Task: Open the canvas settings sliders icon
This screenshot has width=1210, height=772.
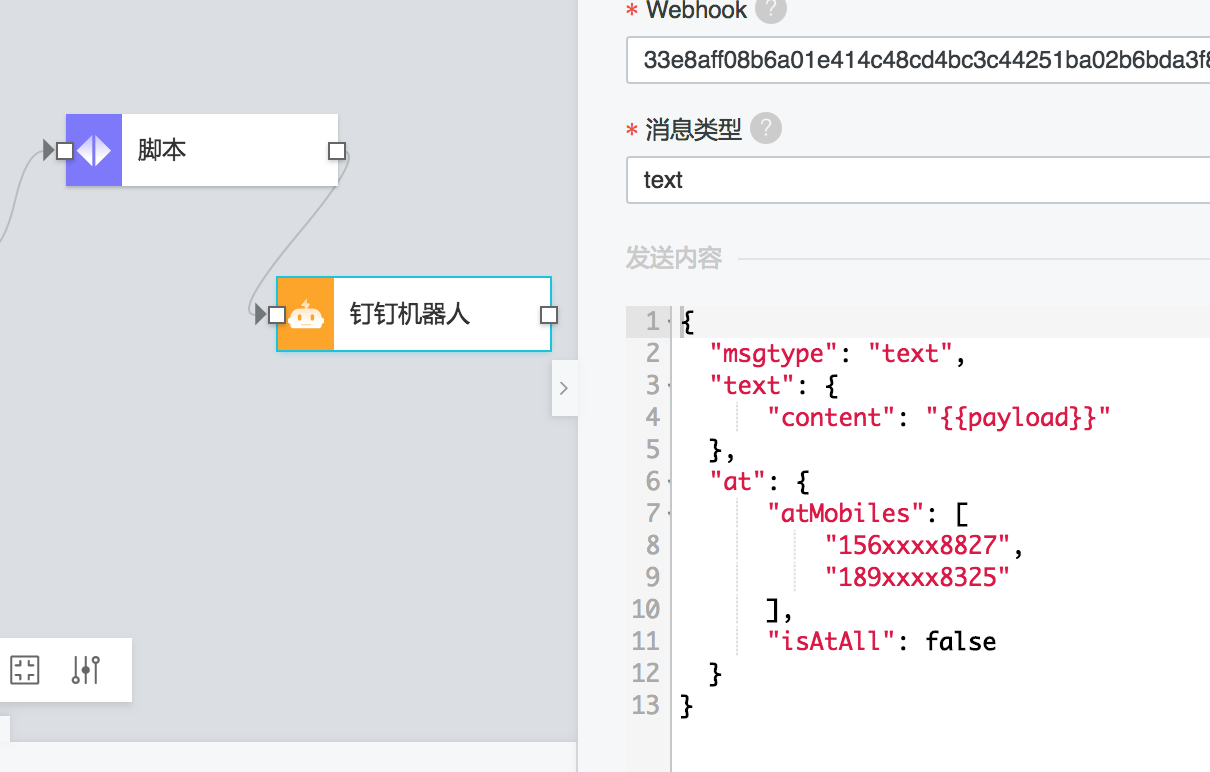Action: point(86,670)
